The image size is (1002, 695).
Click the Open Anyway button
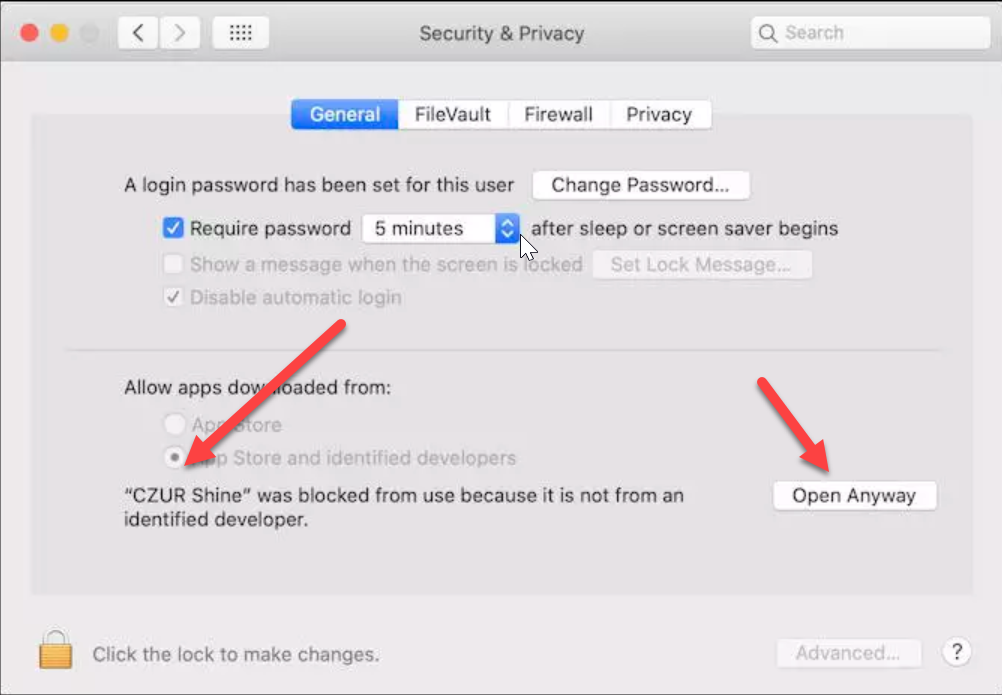854,495
